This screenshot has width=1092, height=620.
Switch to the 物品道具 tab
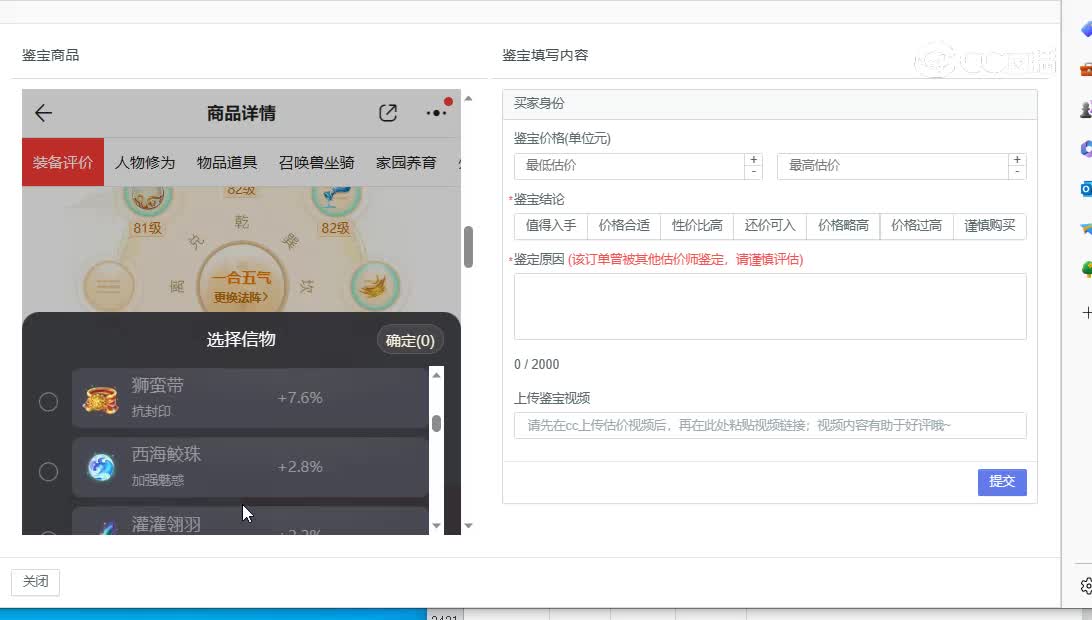(x=227, y=162)
